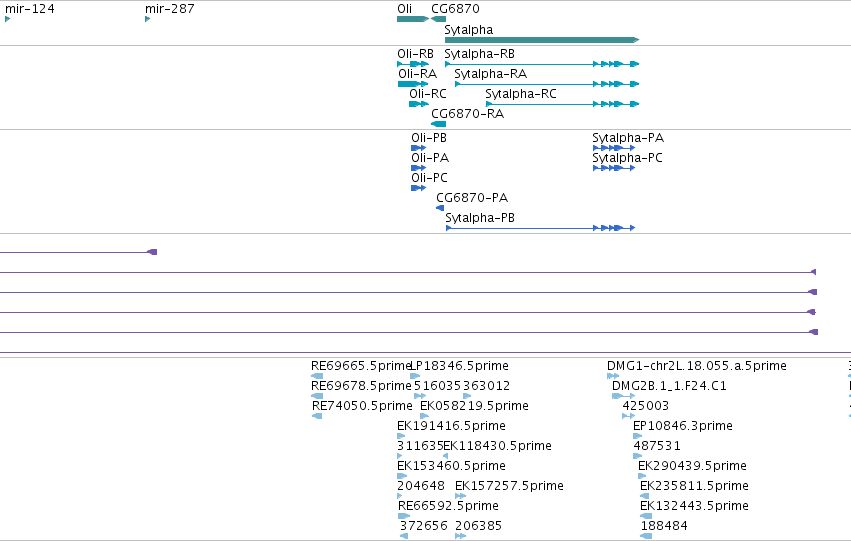The height and width of the screenshot is (541, 851).
Task: Select the Sytalpha-RC transcript glyph line
Action: pyautogui.click(x=563, y=104)
